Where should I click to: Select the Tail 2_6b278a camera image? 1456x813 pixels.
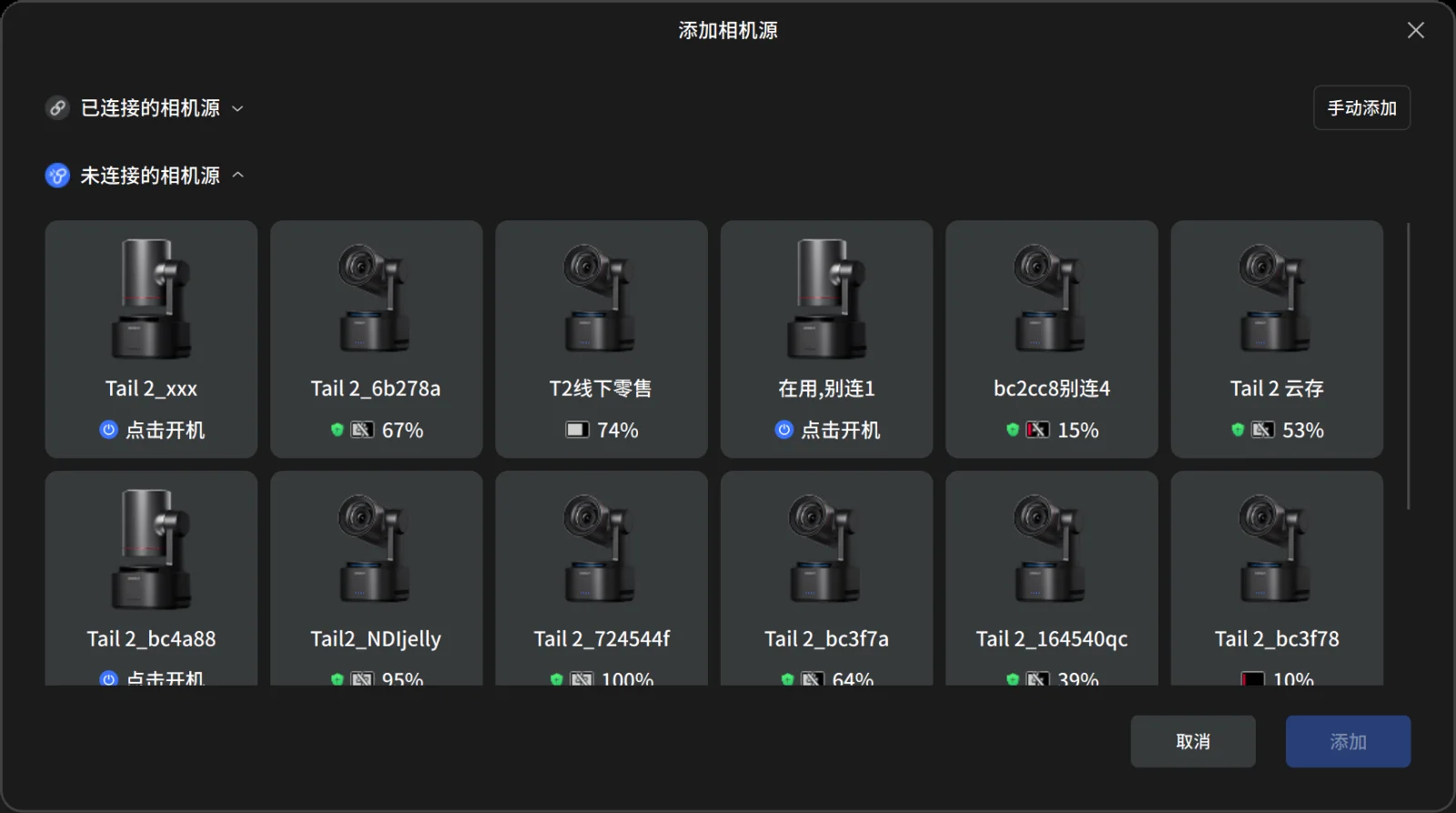point(374,298)
